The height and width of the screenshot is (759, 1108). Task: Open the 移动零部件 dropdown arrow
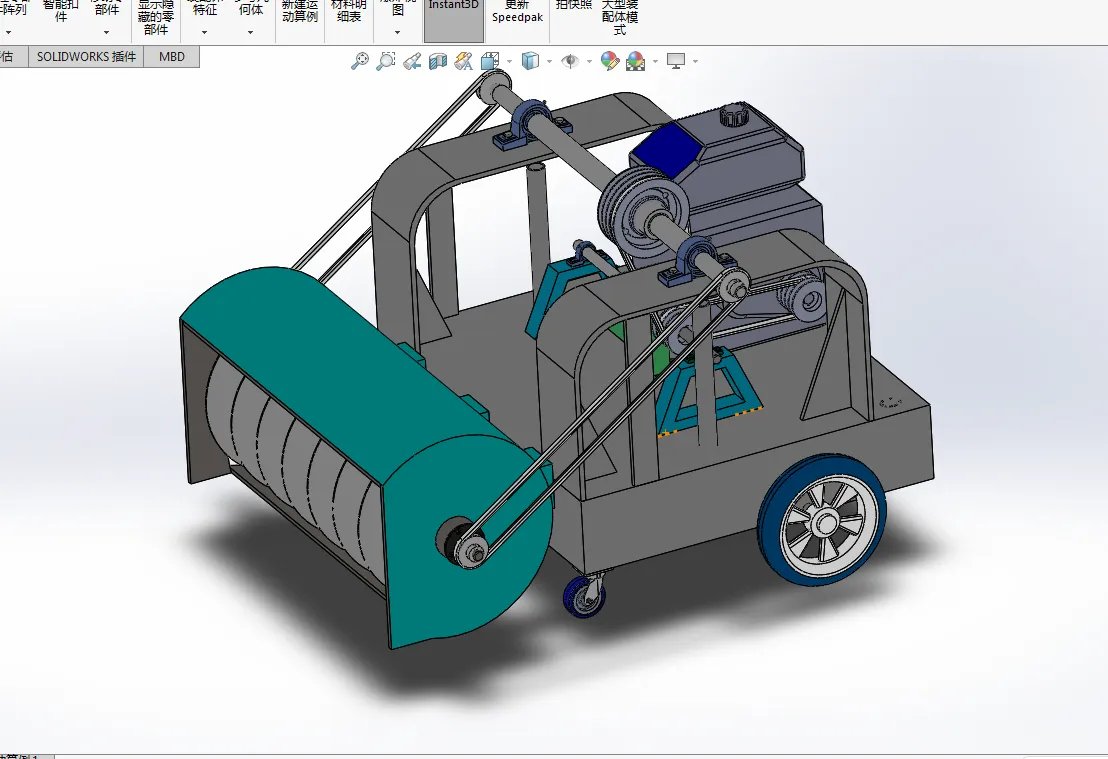106,33
